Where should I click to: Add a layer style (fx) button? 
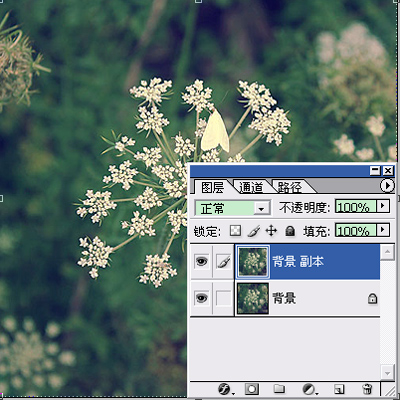click(x=225, y=389)
